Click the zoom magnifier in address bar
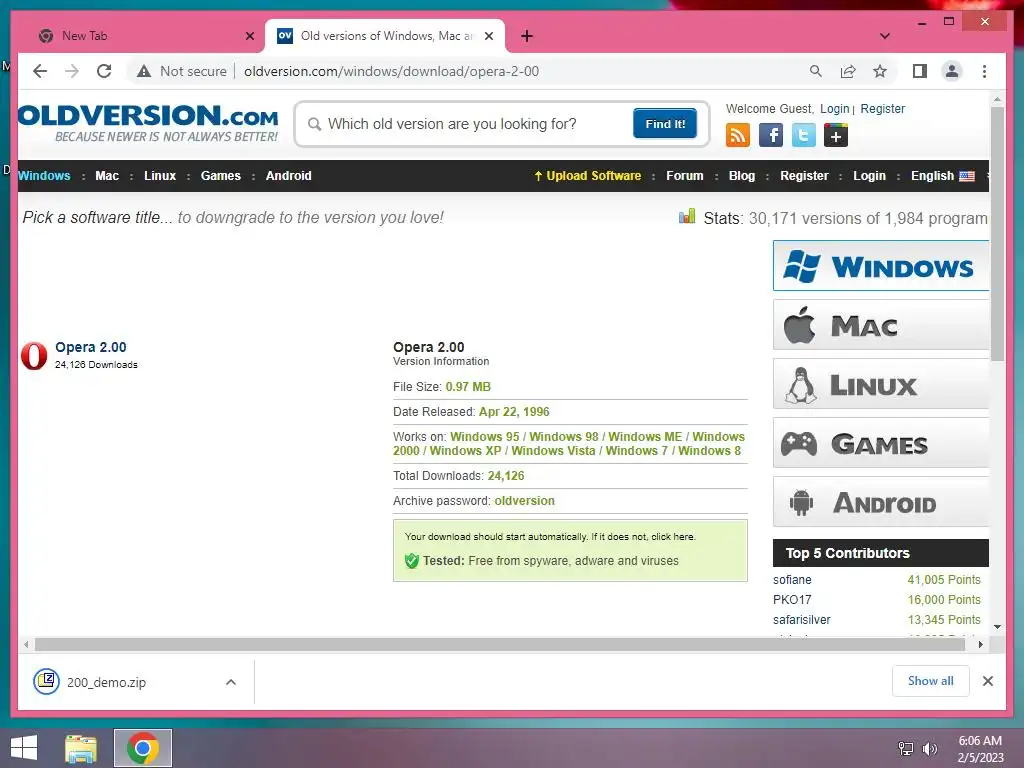Image resolution: width=1024 pixels, height=768 pixels. 816,71
